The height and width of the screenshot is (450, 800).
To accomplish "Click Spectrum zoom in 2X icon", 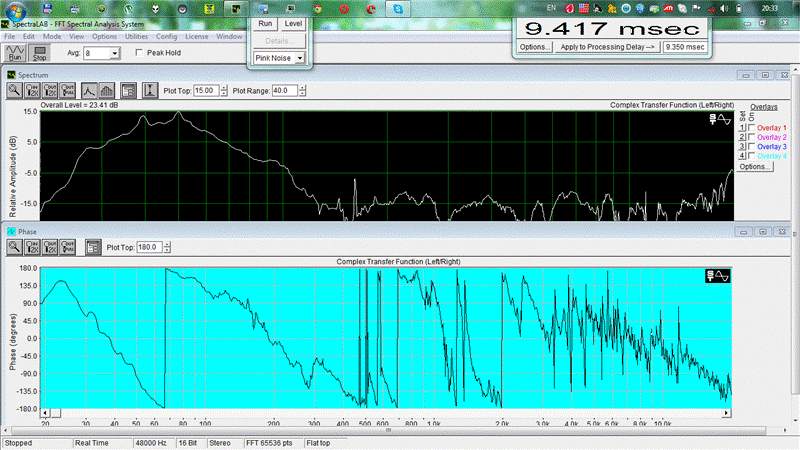I will point(32,91).
